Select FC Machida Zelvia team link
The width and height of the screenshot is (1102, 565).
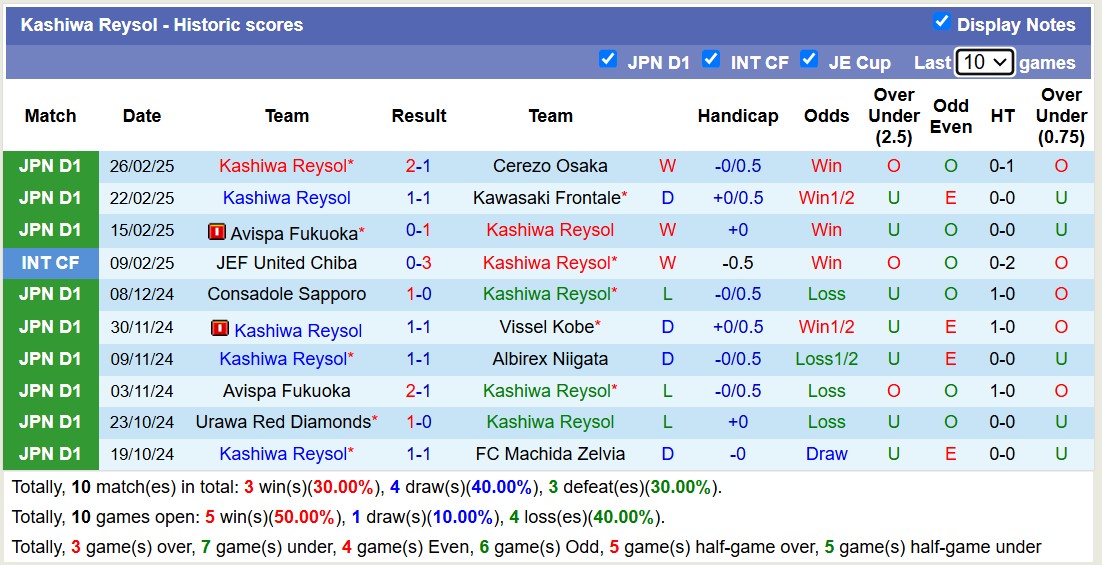point(550,454)
